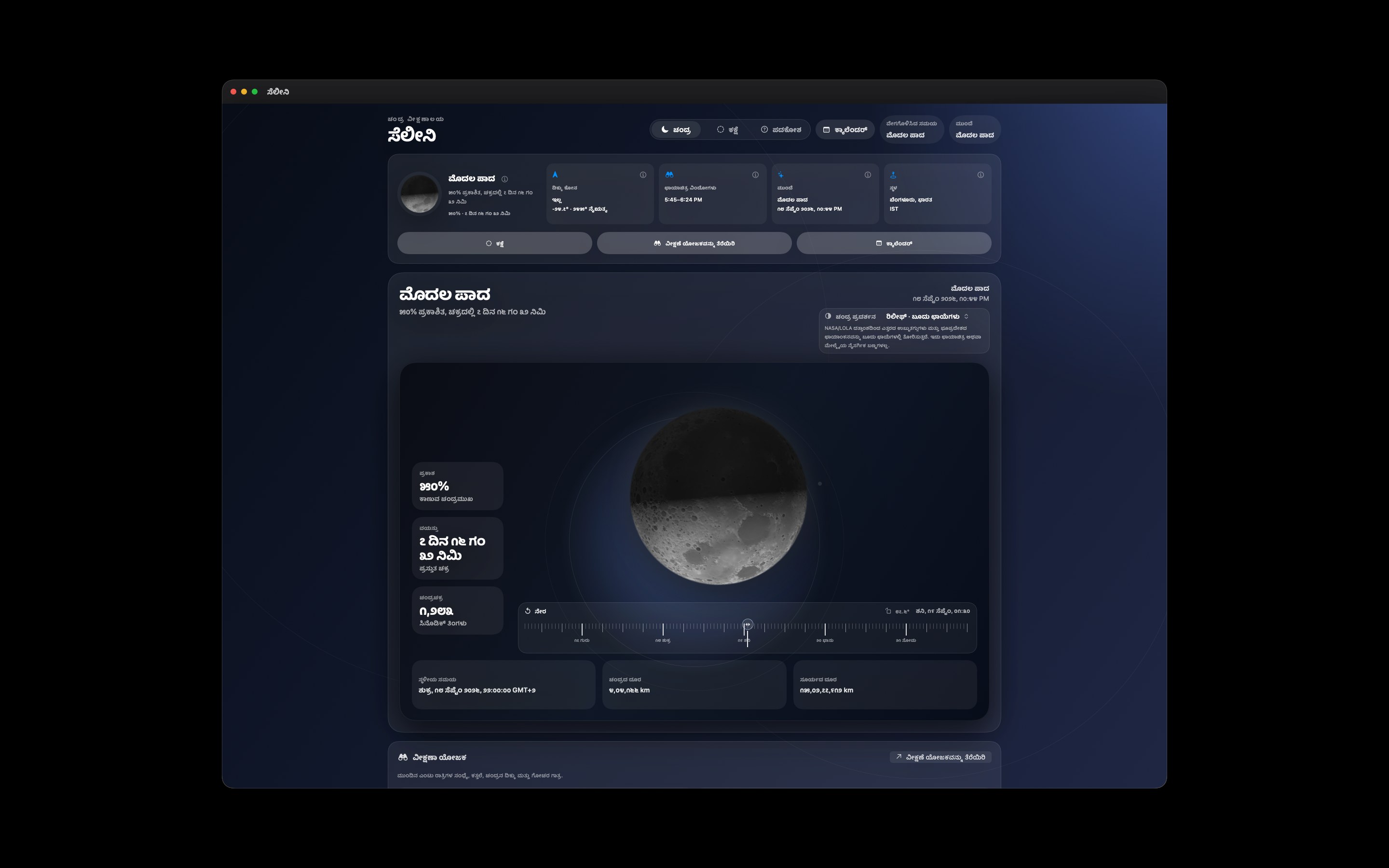Click the ಚಂದ್ರನ ದೂರ distance card
Viewport: 1389px width, 868px height.
[x=694, y=685]
